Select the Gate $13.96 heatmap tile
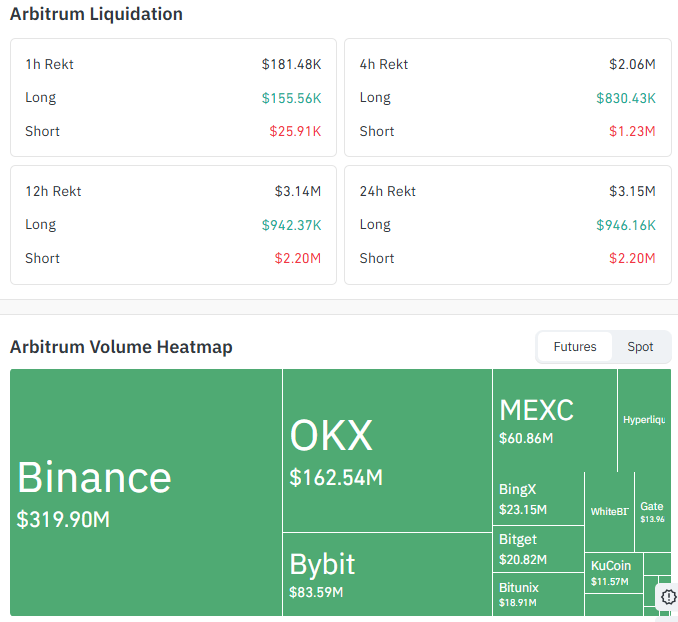The width and height of the screenshot is (678, 622). pyautogui.click(x=653, y=512)
